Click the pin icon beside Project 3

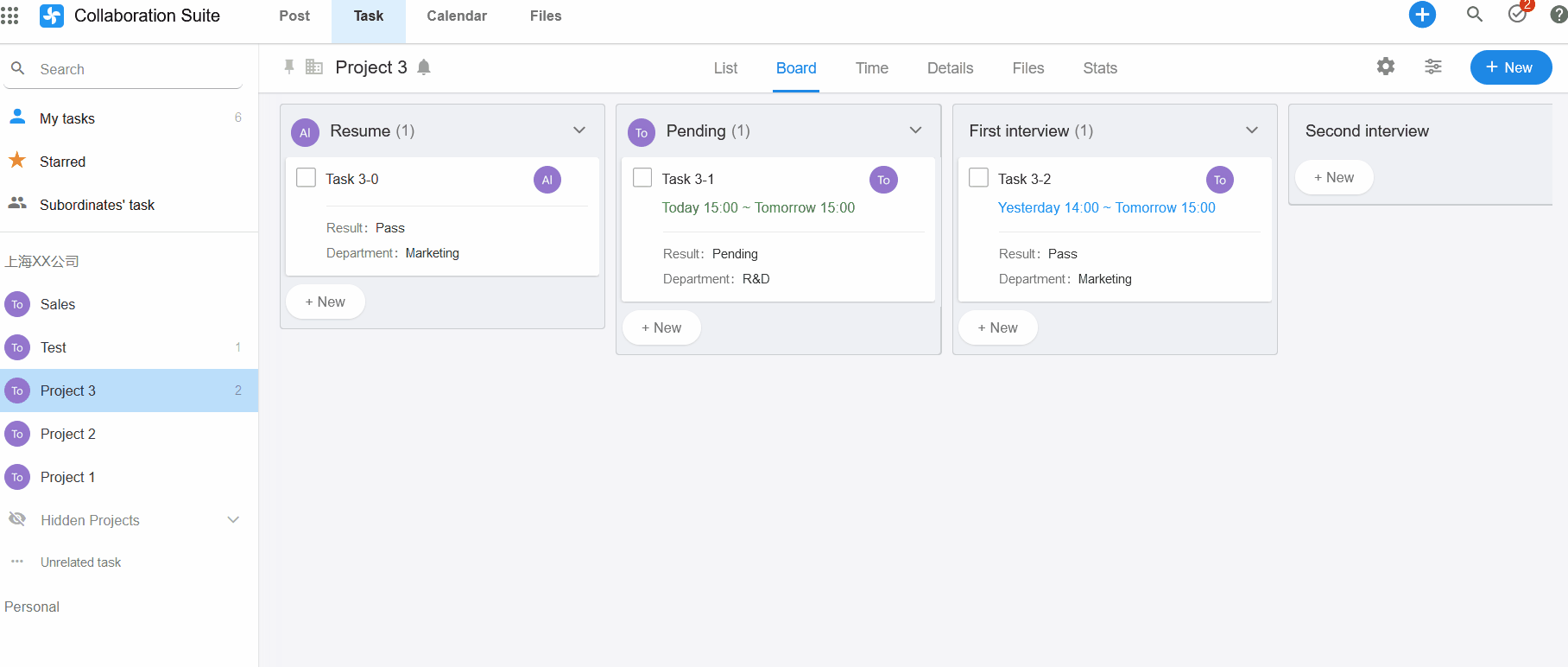(289, 67)
